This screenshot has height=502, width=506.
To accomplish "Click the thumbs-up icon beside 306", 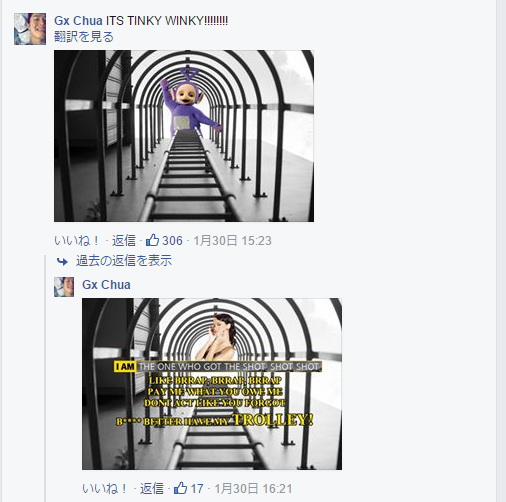I will click(152, 240).
